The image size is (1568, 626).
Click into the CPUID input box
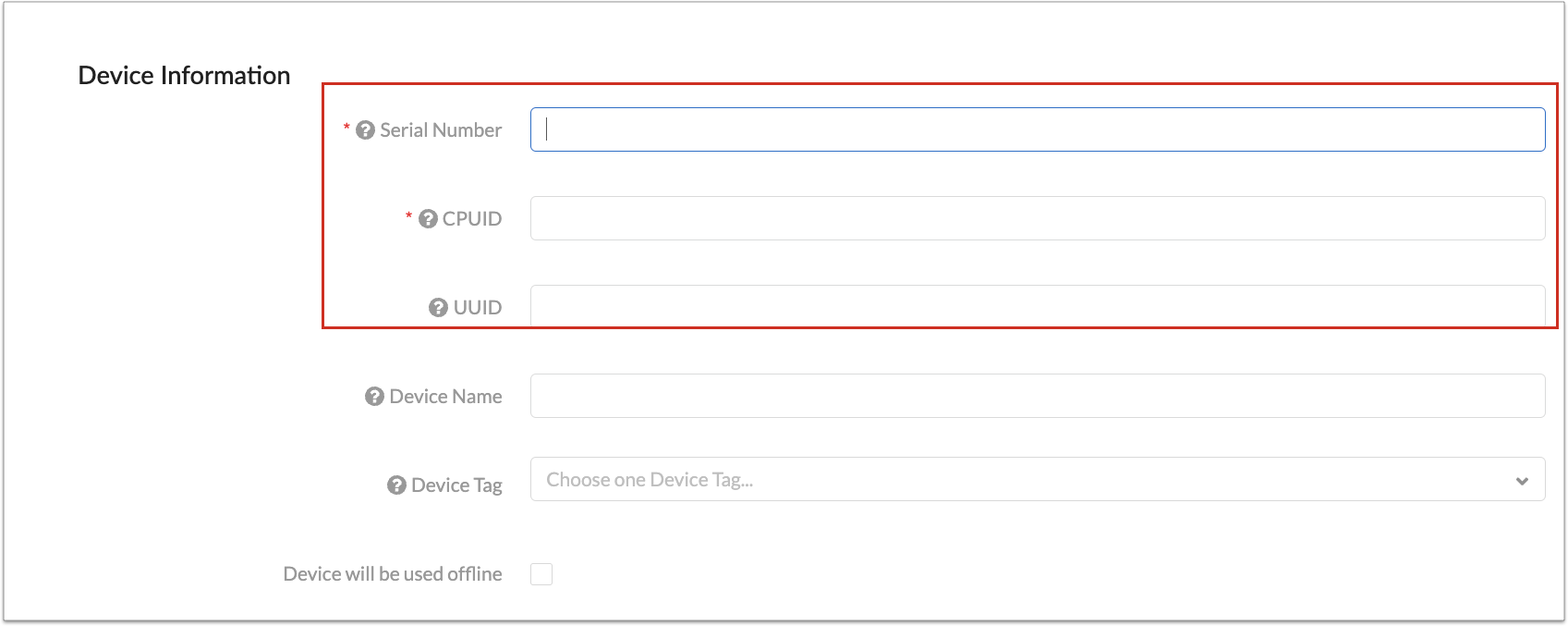coord(1037,218)
